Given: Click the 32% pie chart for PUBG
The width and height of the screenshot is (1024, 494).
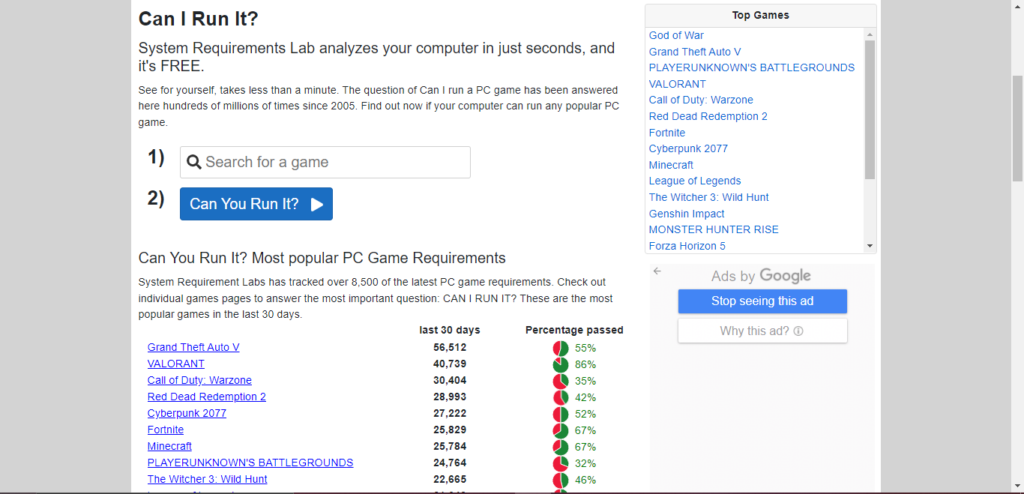Looking at the screenshot, I should coord(560,463).
